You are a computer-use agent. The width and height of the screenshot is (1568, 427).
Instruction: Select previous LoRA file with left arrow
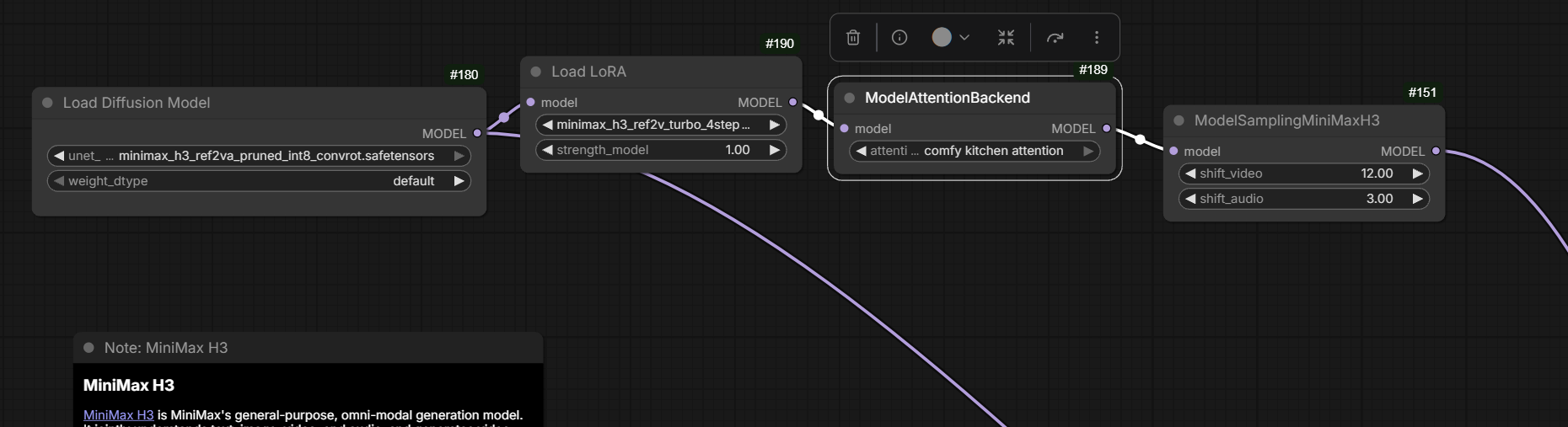[547, 125]
